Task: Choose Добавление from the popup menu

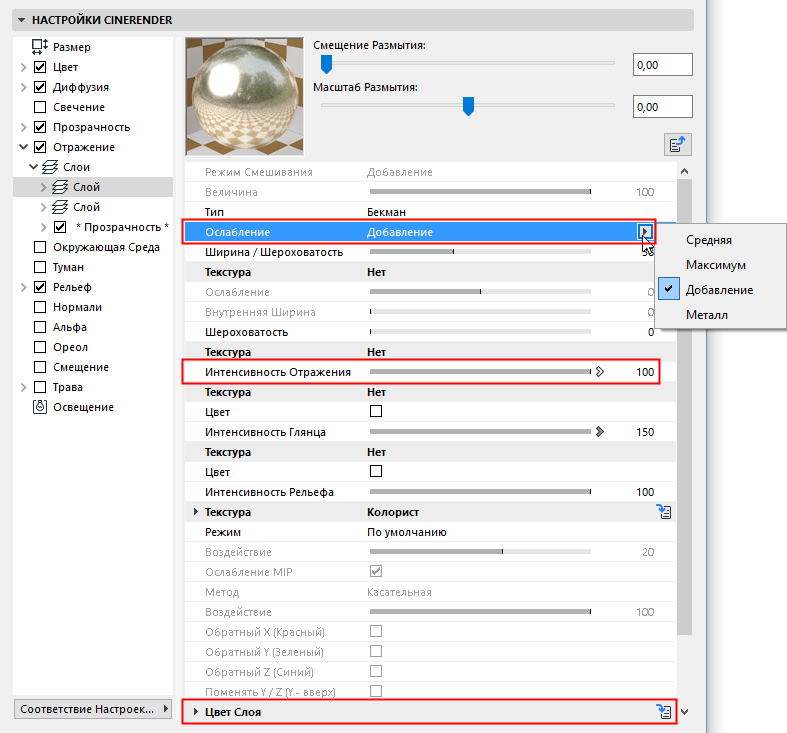Action: (719, 290)
